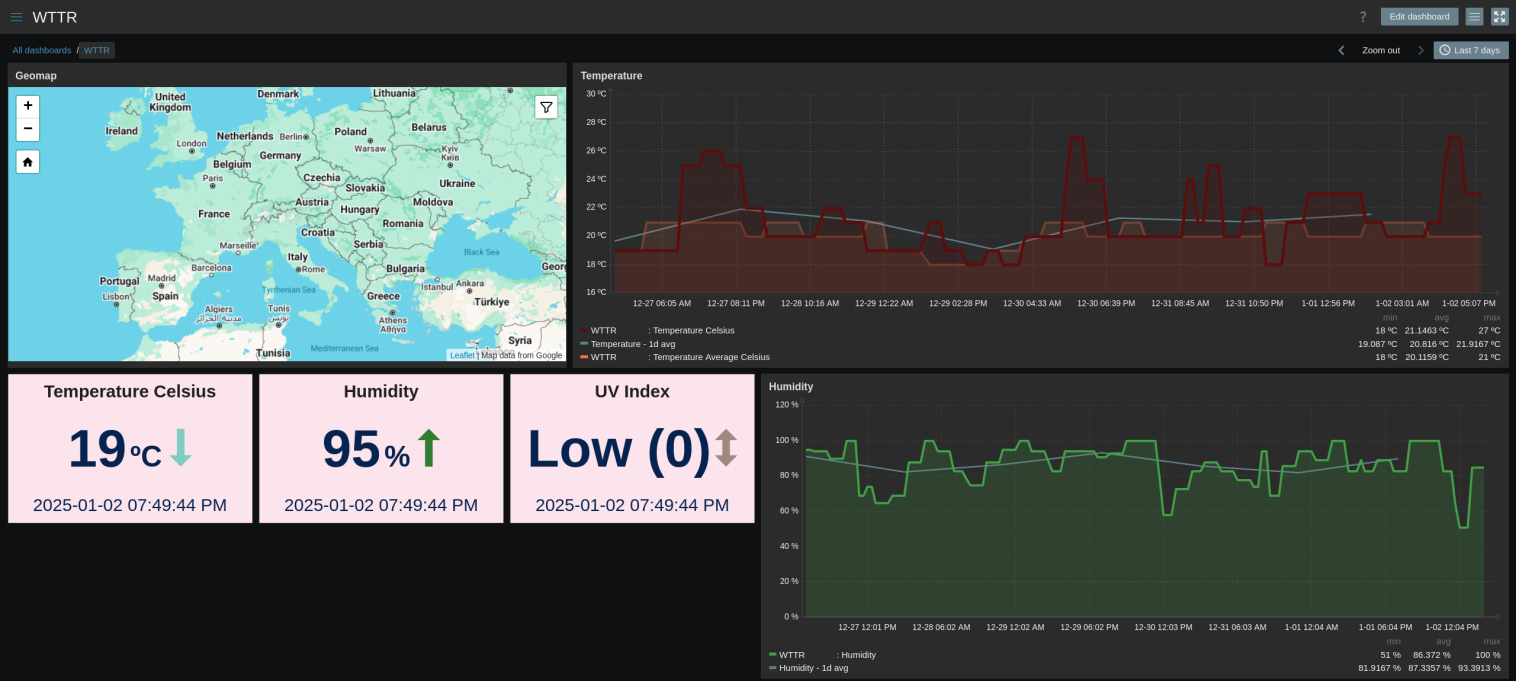Shift time range forward with the right chevron

1419,50
